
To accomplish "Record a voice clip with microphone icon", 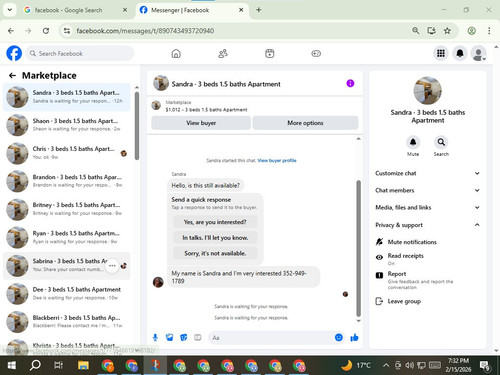I will [x=155, y=338].
